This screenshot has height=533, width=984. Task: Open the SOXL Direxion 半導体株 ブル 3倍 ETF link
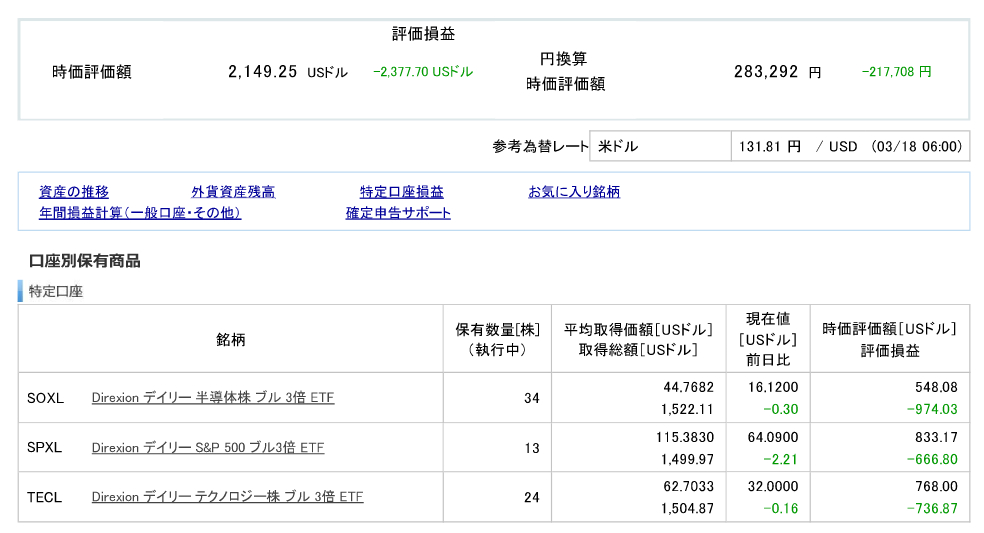pos(213,397)
